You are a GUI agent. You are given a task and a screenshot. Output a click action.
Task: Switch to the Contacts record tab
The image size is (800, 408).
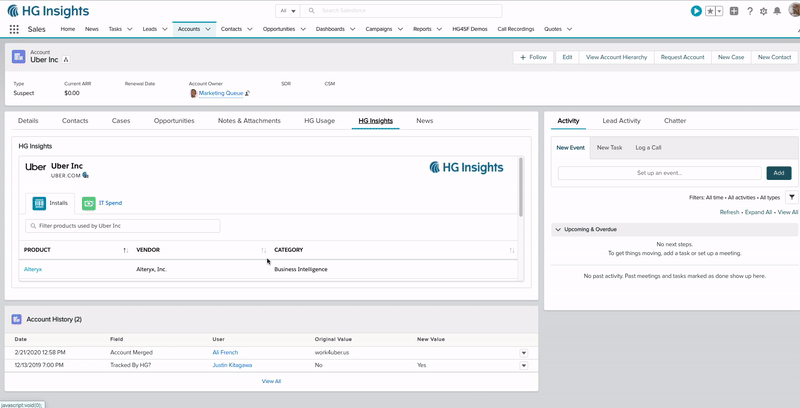pyautogui.click(x=75, y=121)
